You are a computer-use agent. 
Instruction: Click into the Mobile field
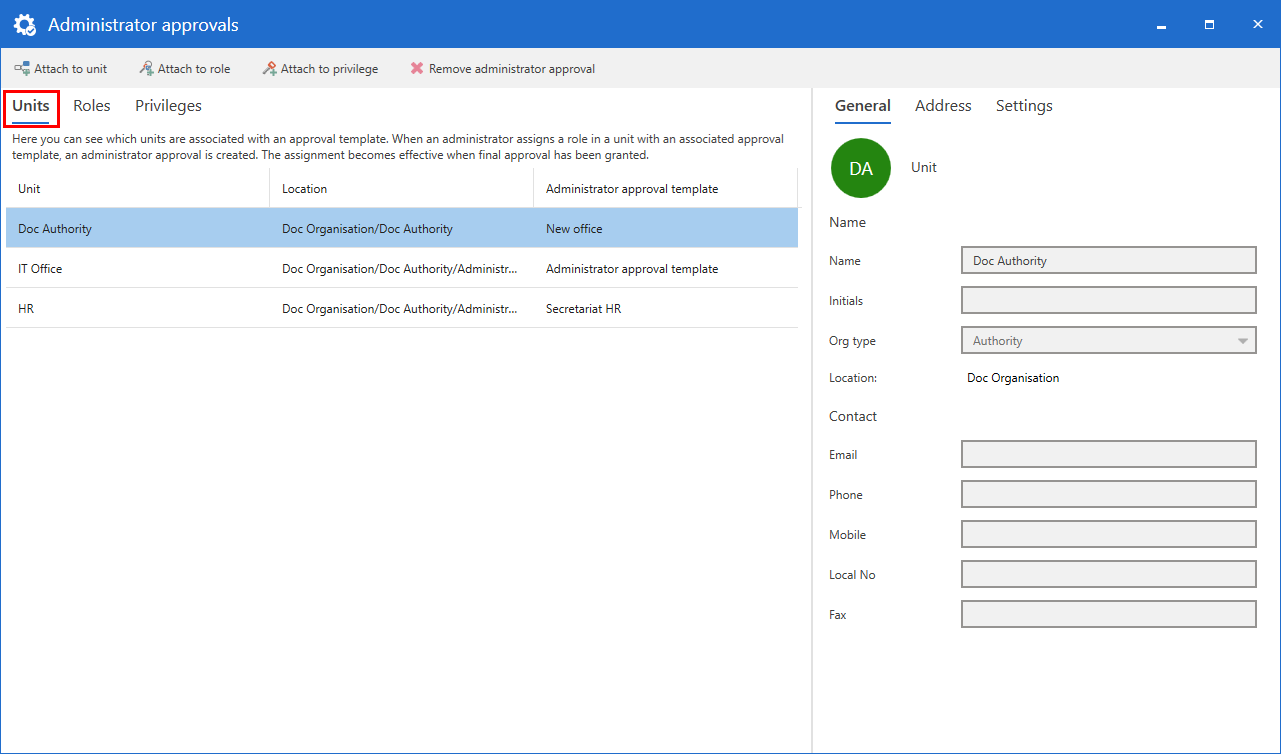[x=1108, y=535]
